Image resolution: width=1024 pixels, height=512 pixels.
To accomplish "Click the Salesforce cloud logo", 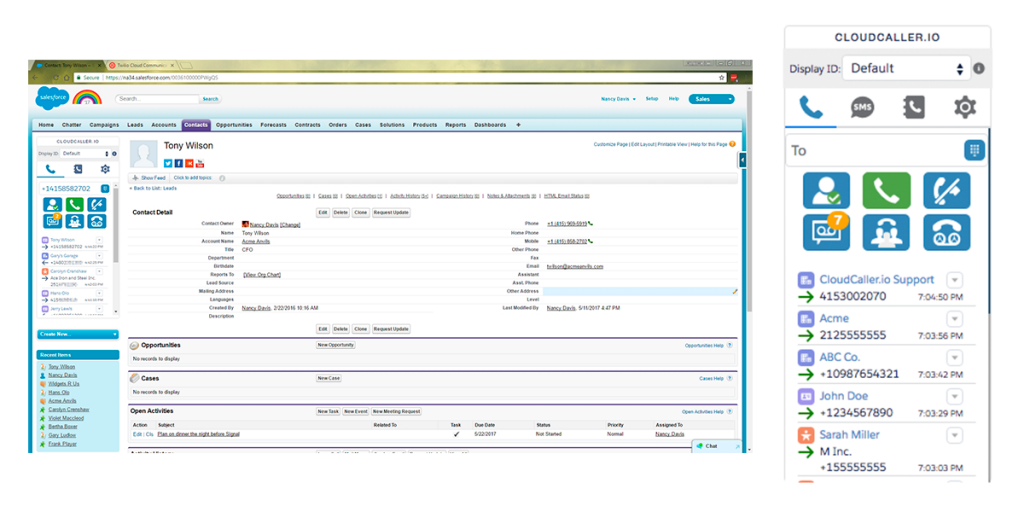I will pos(52,98).
